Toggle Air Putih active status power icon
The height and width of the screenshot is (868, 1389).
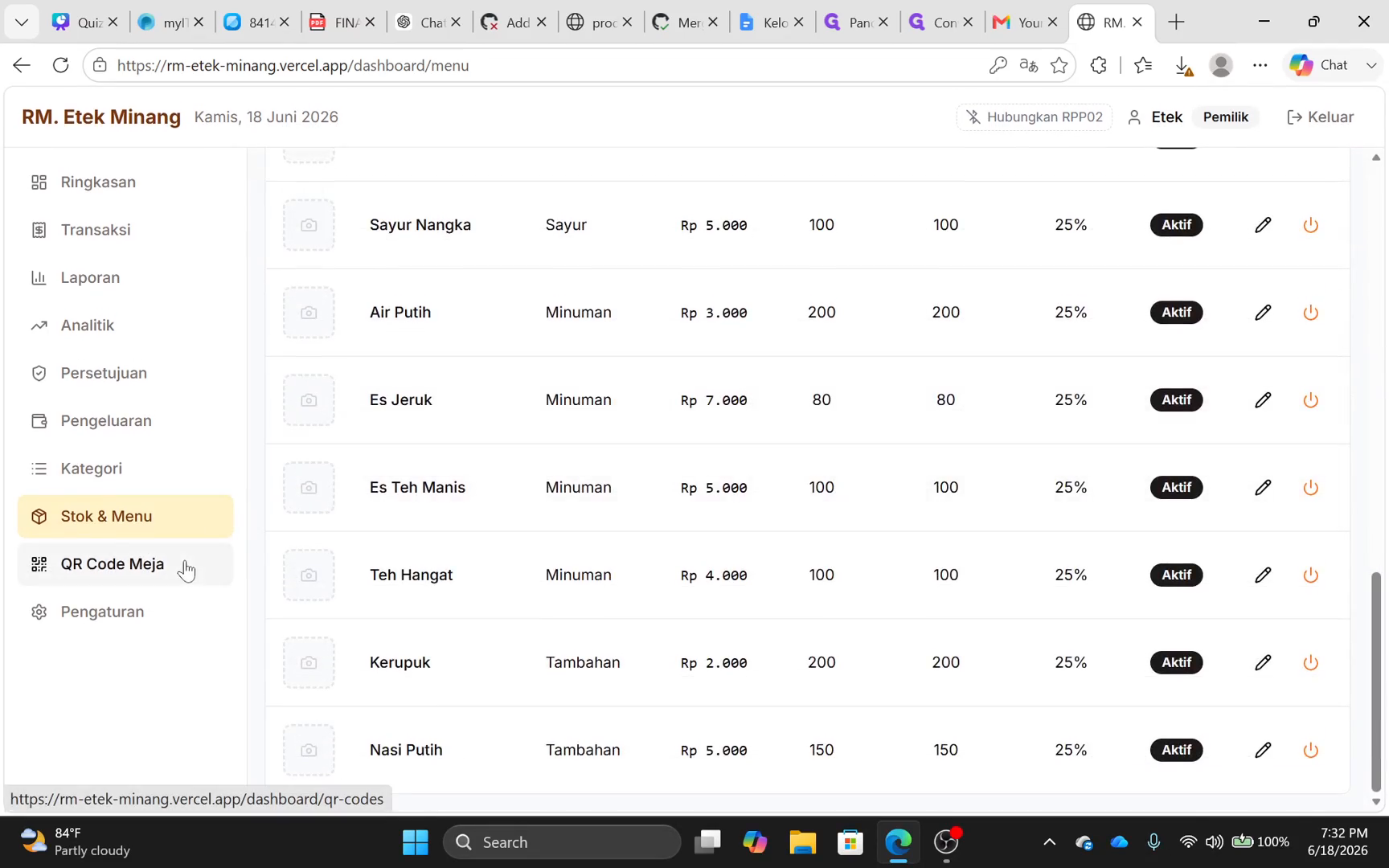click(x=1310, y=313)
